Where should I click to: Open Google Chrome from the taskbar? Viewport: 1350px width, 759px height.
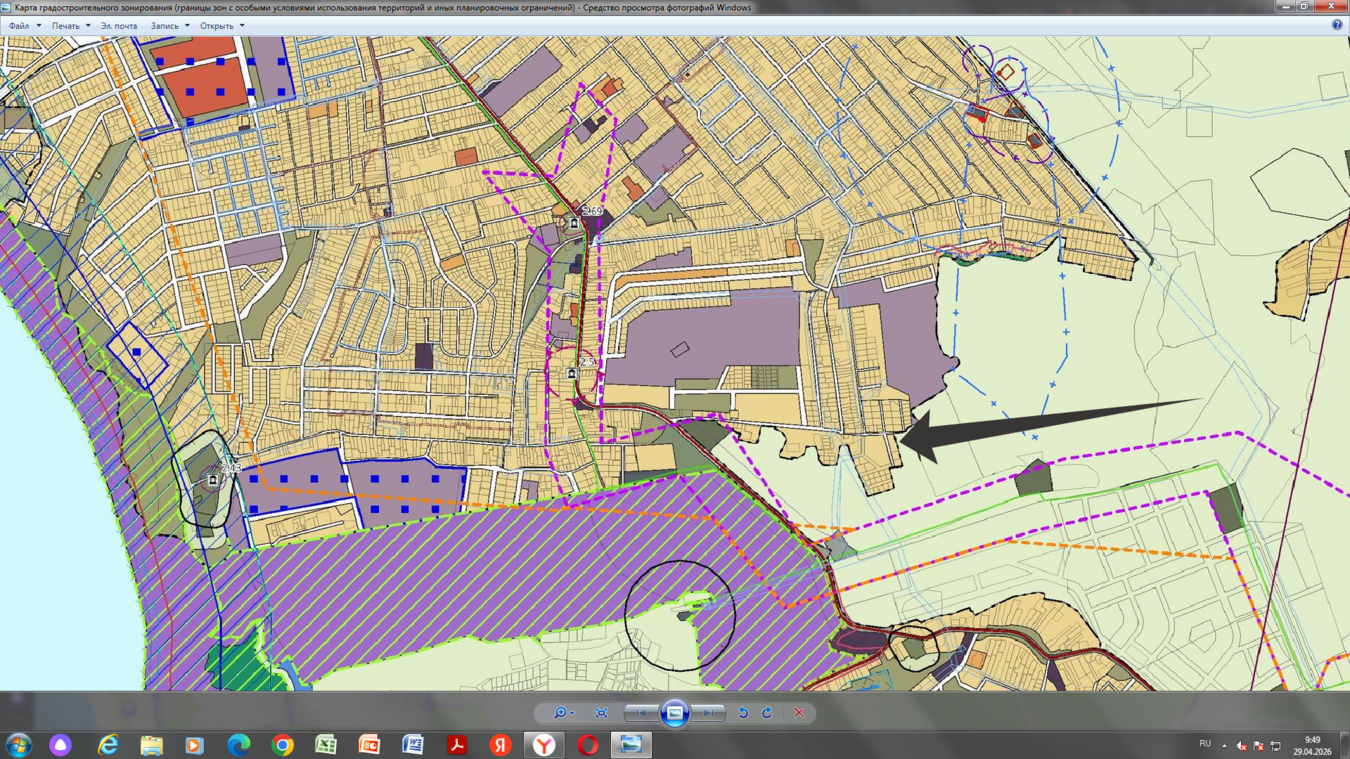(283, 745)
